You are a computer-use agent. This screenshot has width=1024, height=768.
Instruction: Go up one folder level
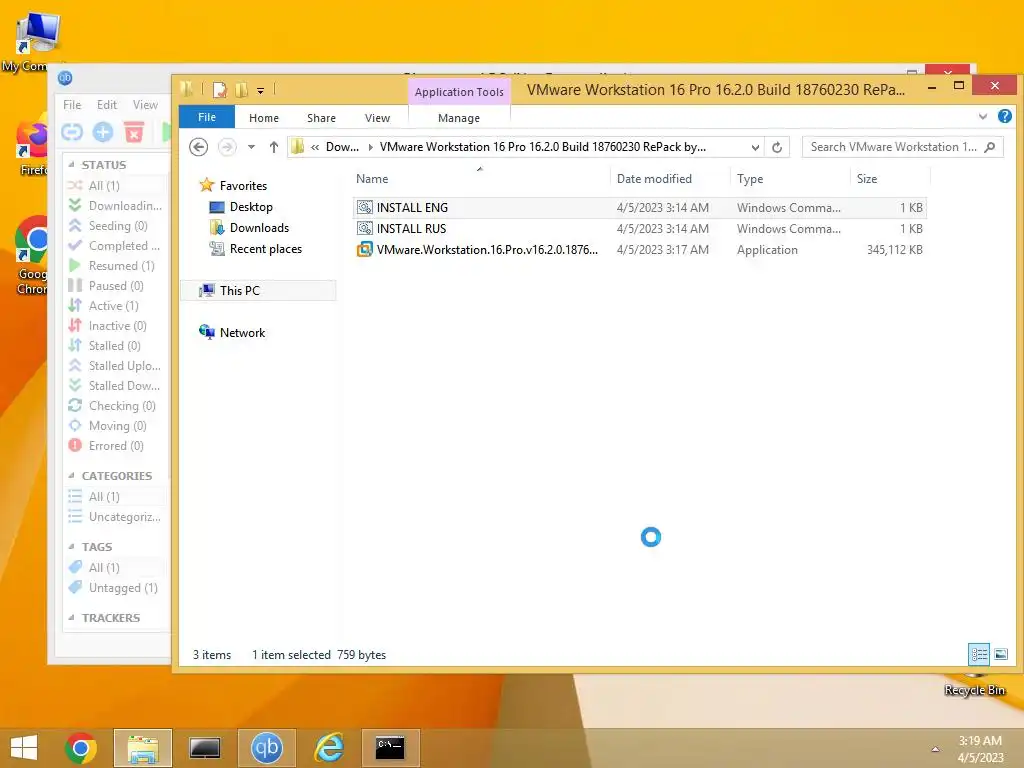274,147
